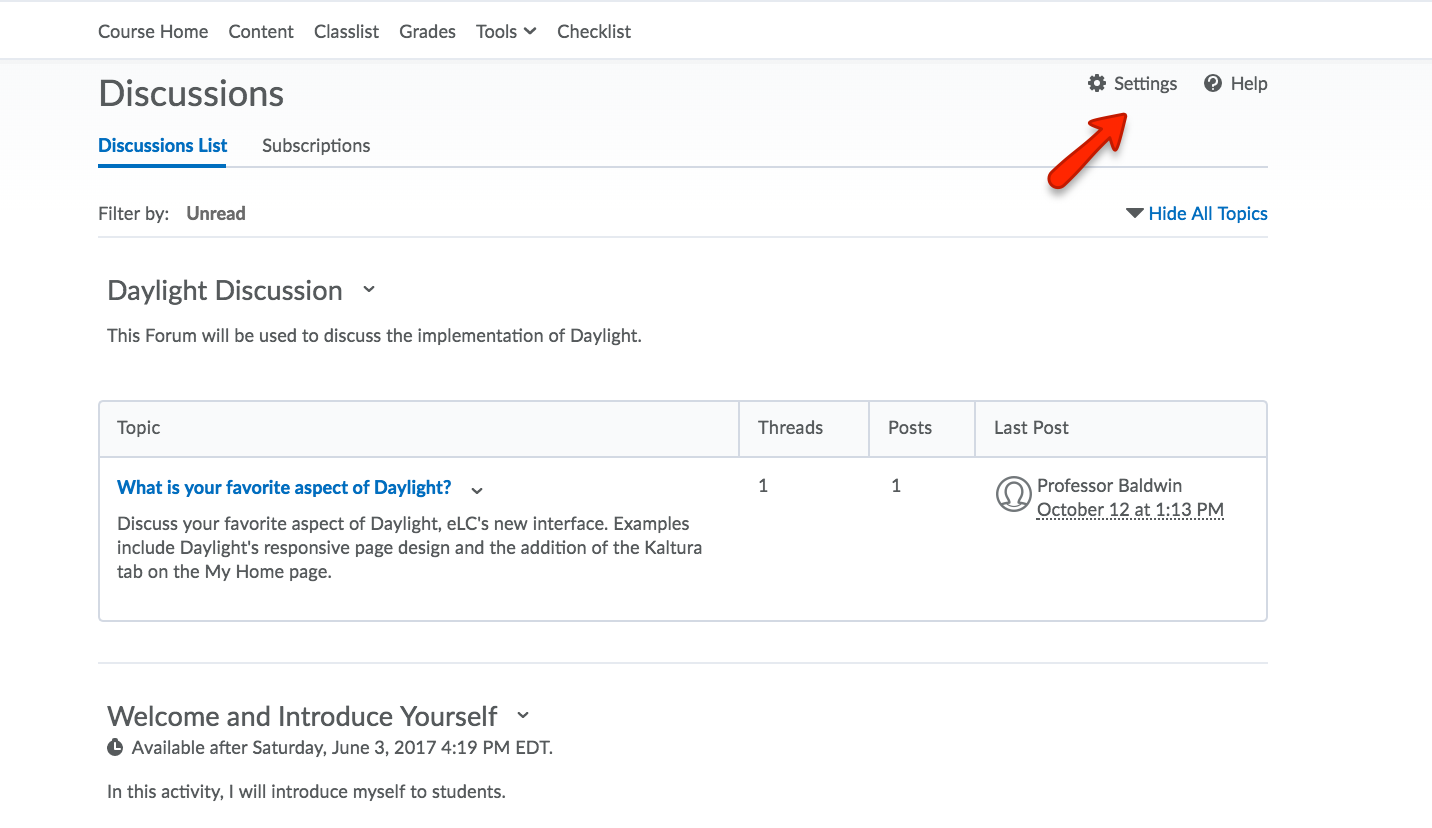Screen dimensions: 1432x828
Task: Click the clock availability icon
Action: pos(116,747)
